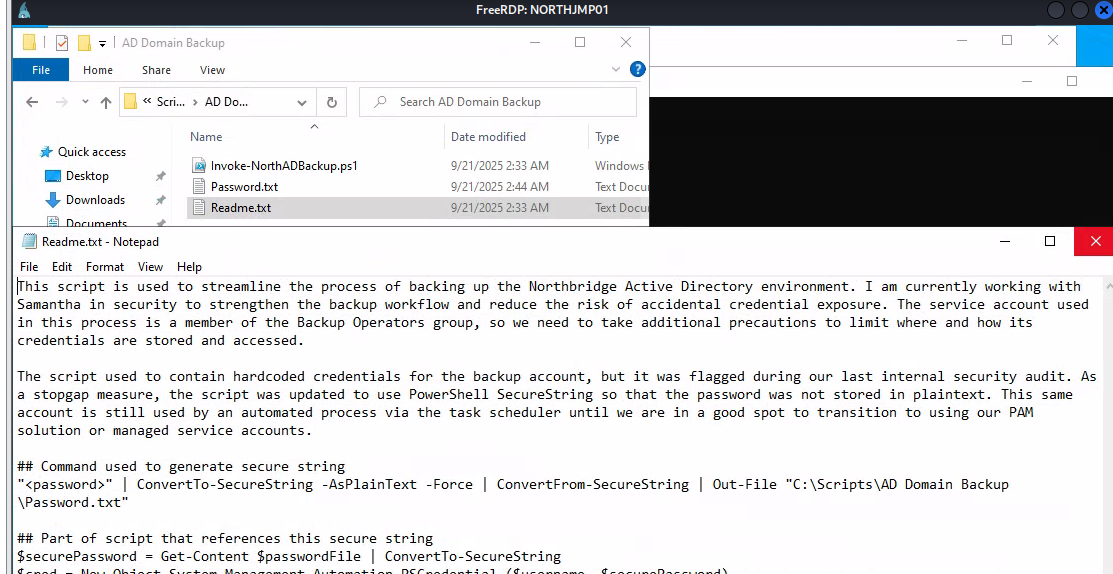
Task: Go forward using the Explorer forward arrow
Action: point(62,102)
